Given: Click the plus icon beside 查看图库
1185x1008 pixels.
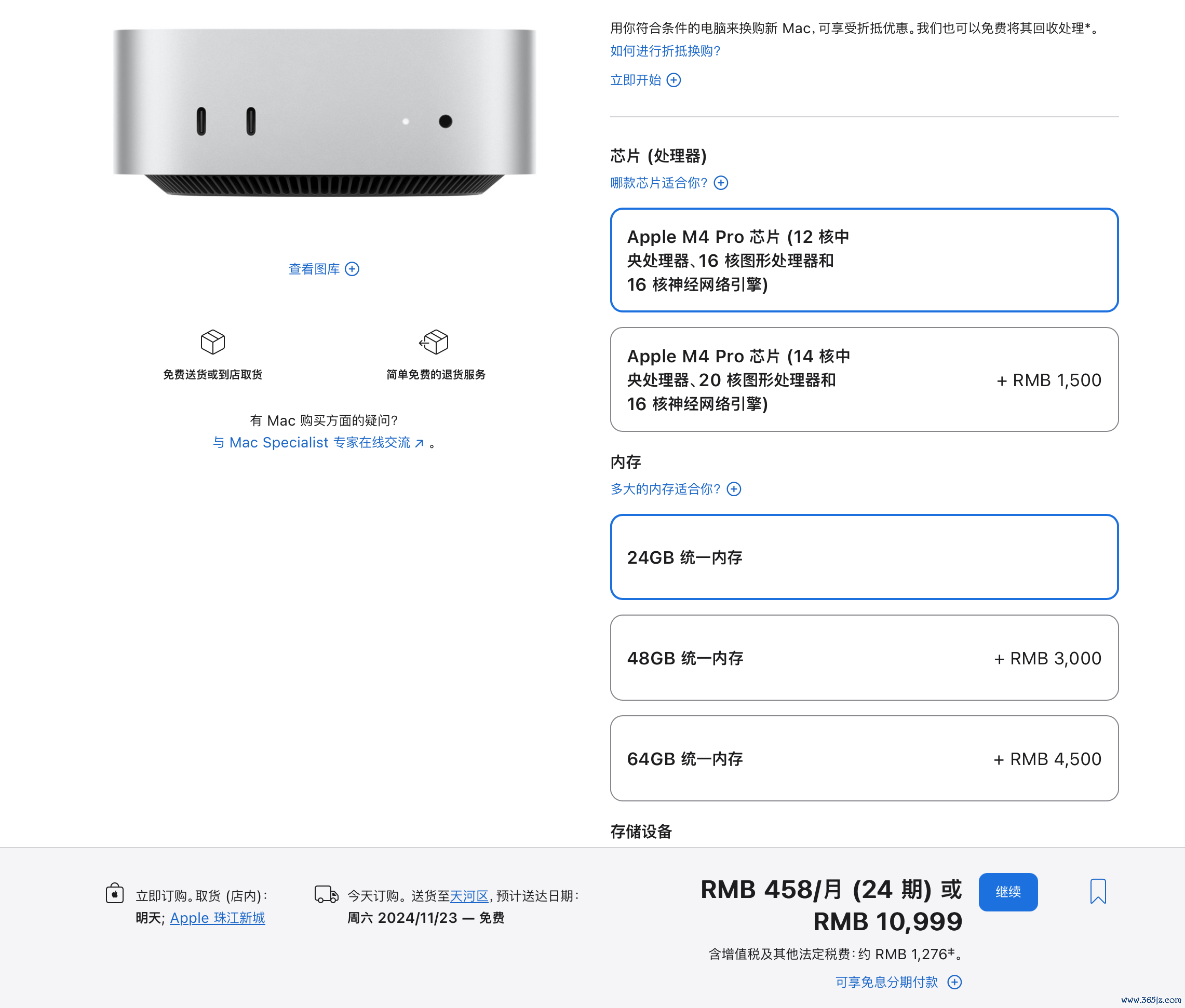Looking at the screenshot, I should 352,268.
